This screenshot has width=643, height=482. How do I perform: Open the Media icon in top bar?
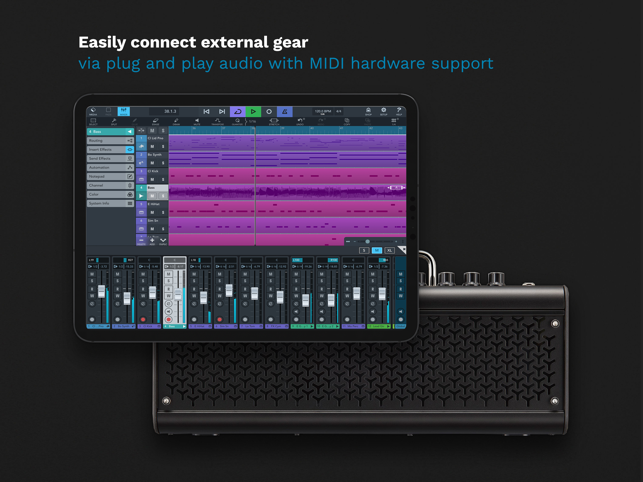click(x=93, y=111)
